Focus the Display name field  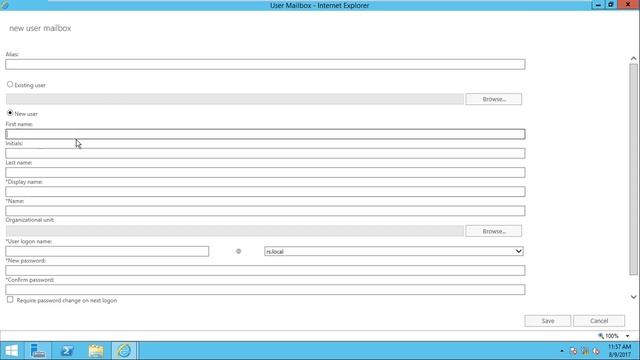pos(265,191)
